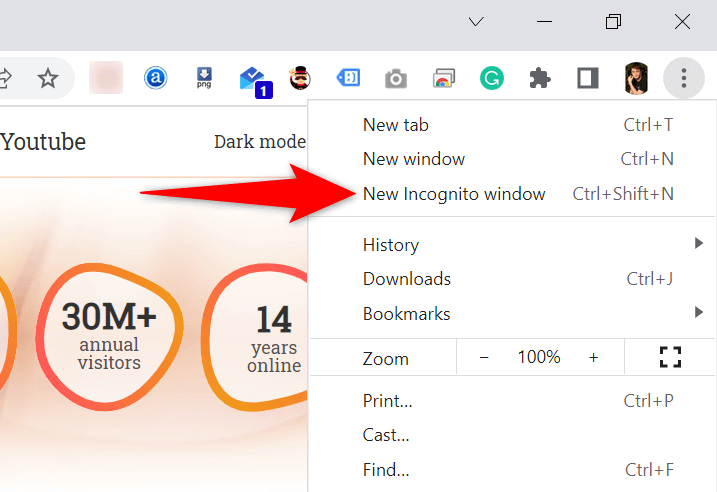Choose New tab from the menu
Image resolution: width=717 pixels, height=492 pixels.
point(396,125)
